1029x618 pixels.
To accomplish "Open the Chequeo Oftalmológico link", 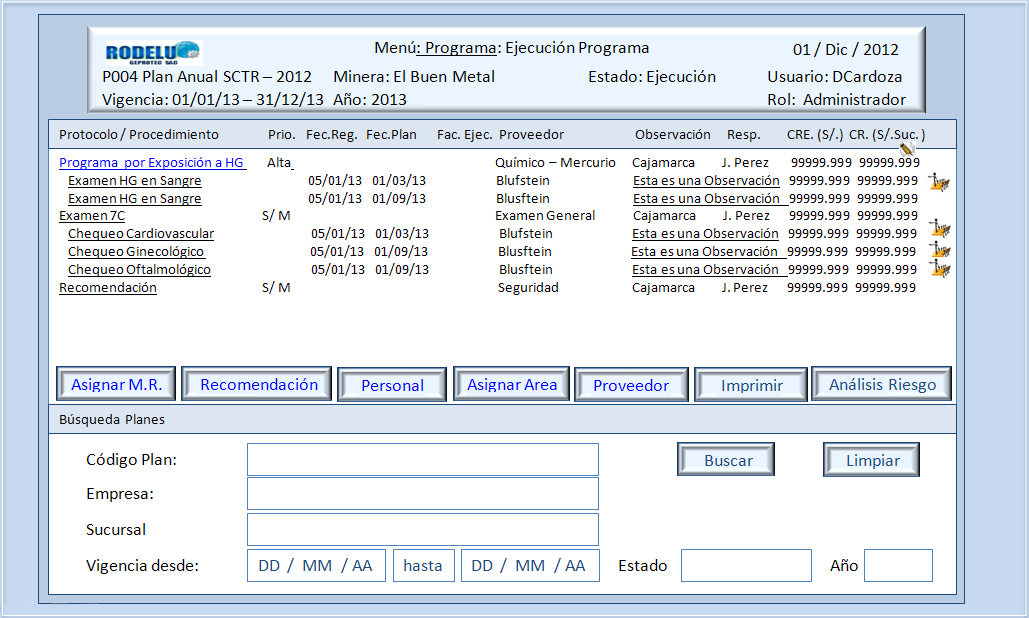I will [x=139, y=270].
